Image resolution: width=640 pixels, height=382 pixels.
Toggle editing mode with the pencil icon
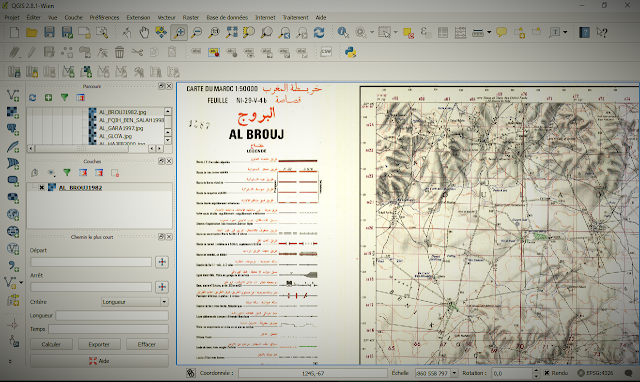[31, 52]
